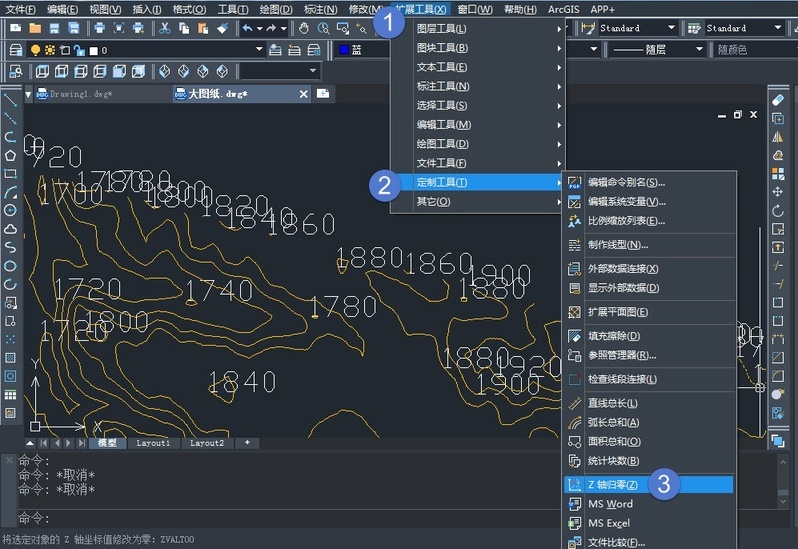Choose 制作线型(N)... entry
Screen dimensions: 798x549
pyautogui.click(x=648, y=245)
